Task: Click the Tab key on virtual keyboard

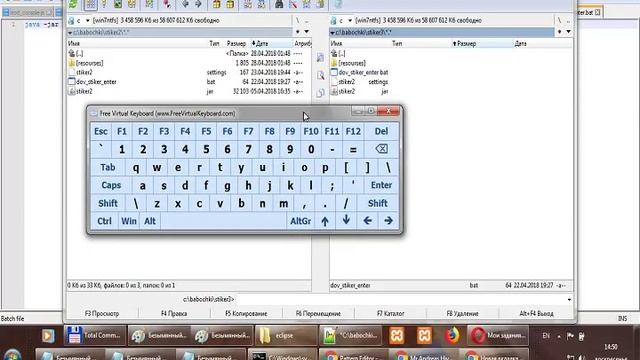Action: [108, 167]
